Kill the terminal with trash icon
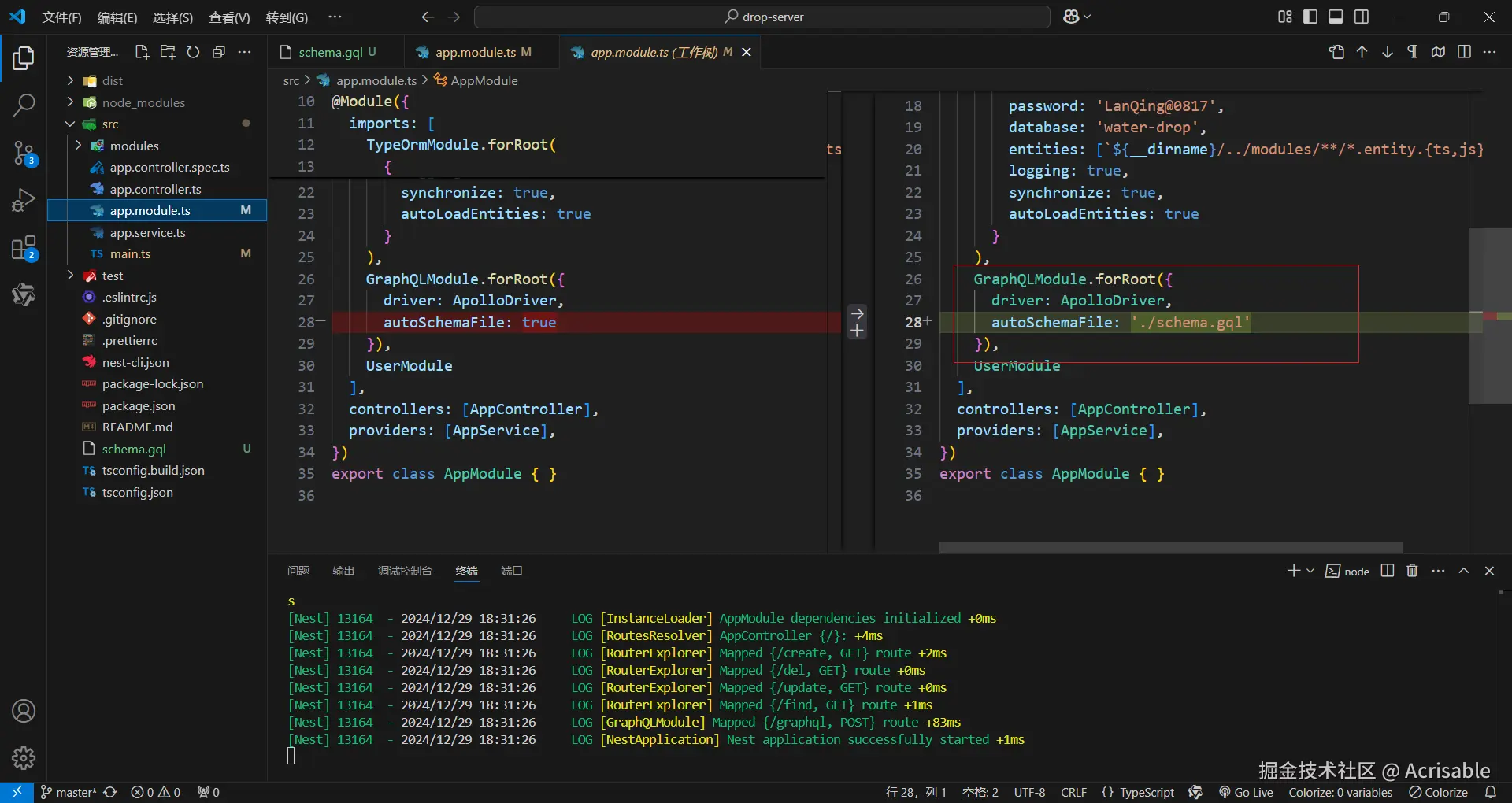 click(x=1412, y=571)
